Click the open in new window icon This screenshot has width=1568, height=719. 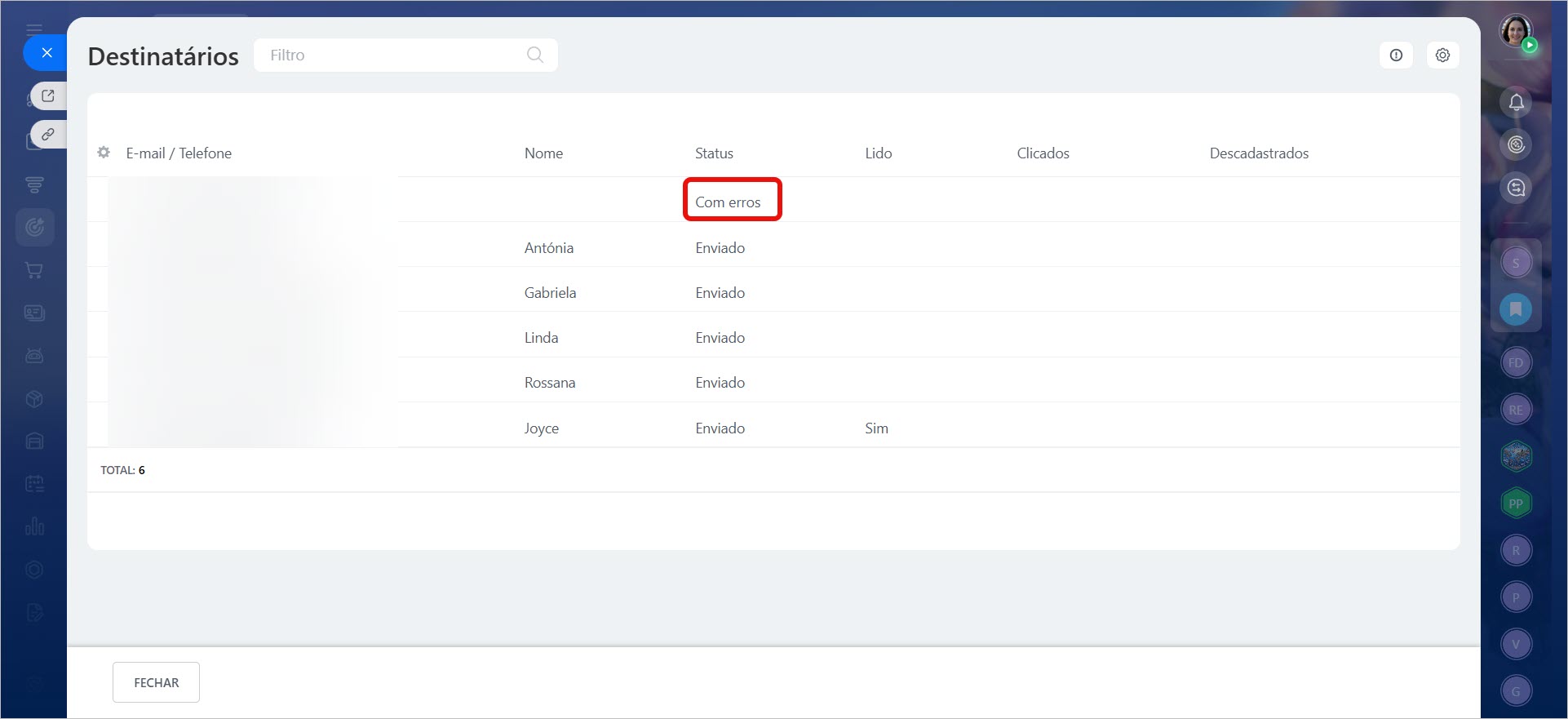tap(48, 95)
